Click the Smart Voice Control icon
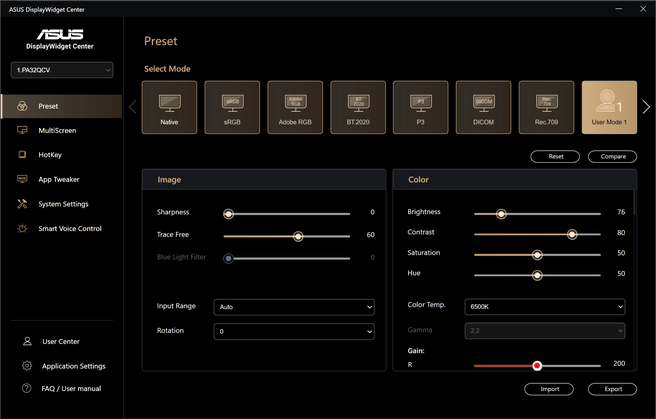The width and height of the screenshot is (656, 419). click(x=22, y=228)
